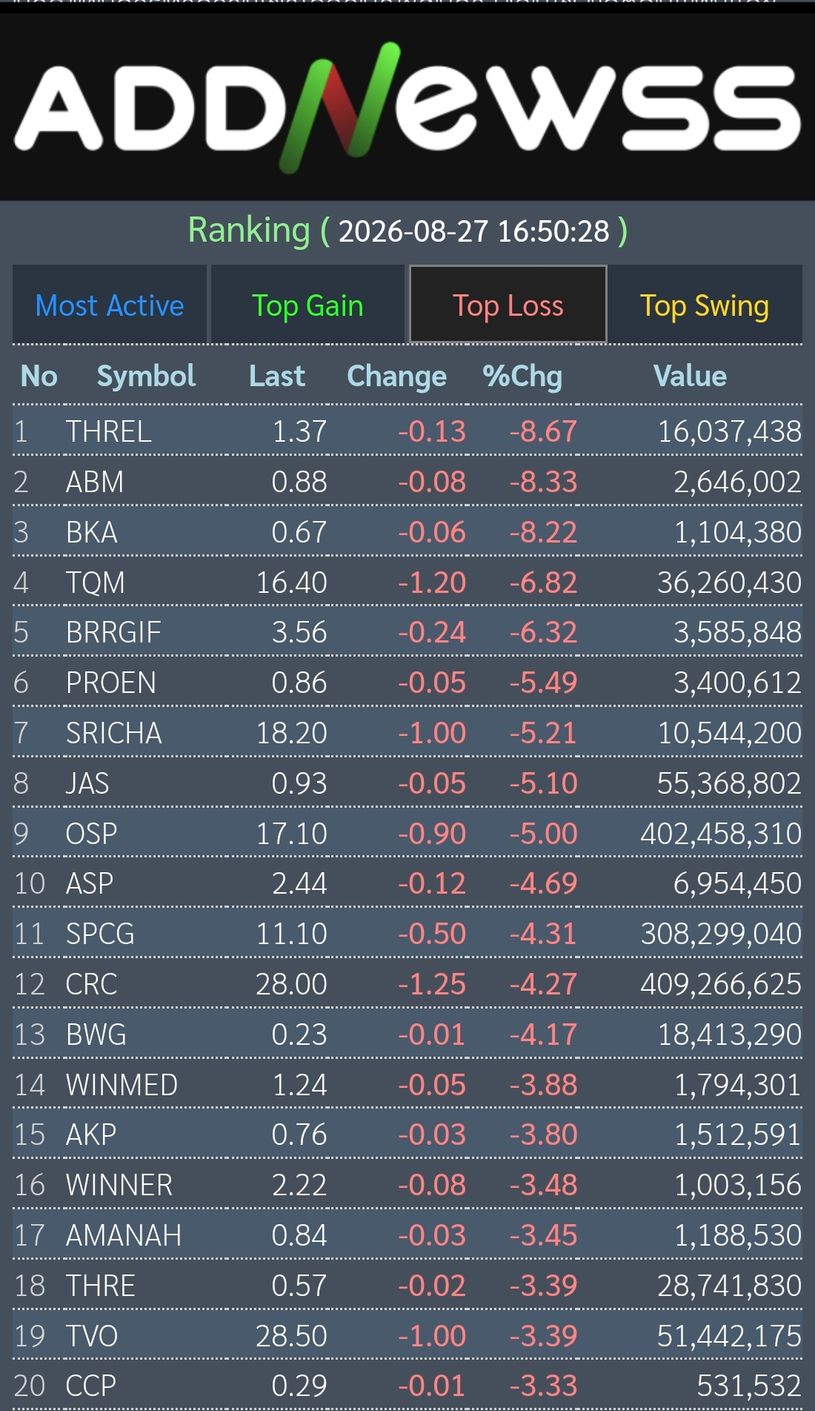Click the Change column header
This screenshot has height=1411, width=815.
pos(397,376)
